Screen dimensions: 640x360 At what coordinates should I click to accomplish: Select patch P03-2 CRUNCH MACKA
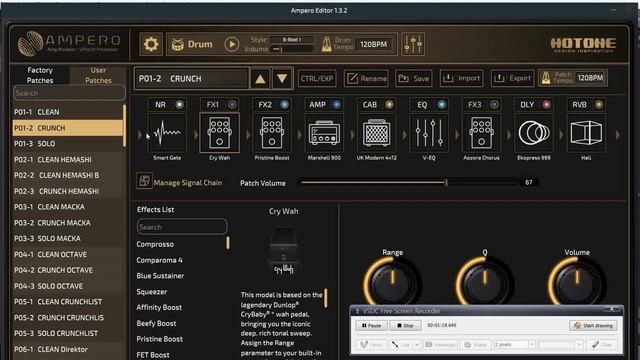coord(68,223)
